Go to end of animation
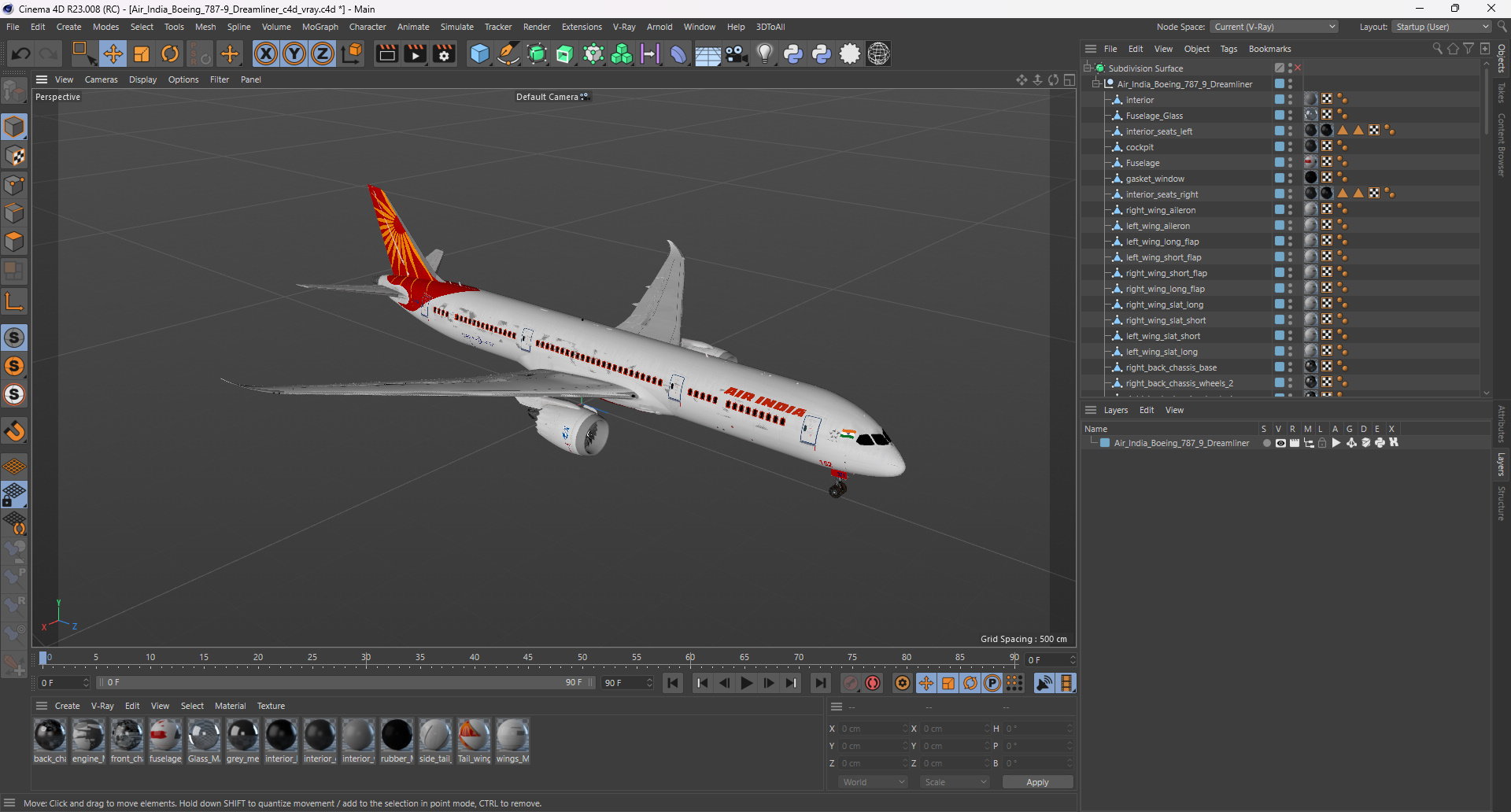Screen dimensions: 1511x812 click(x=821, y=683)
